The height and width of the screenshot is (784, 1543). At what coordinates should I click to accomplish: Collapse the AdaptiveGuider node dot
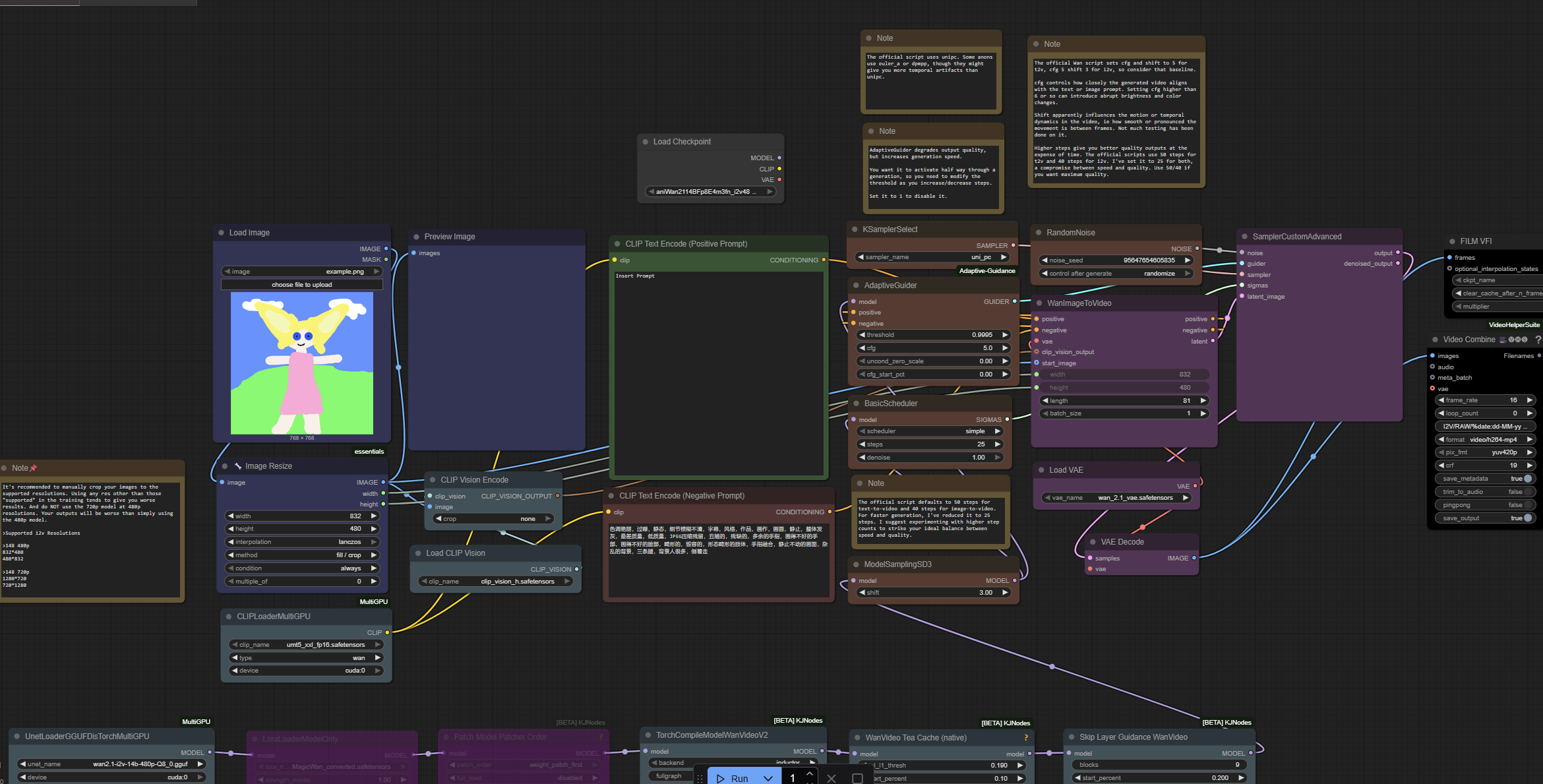tap(856, 286)
